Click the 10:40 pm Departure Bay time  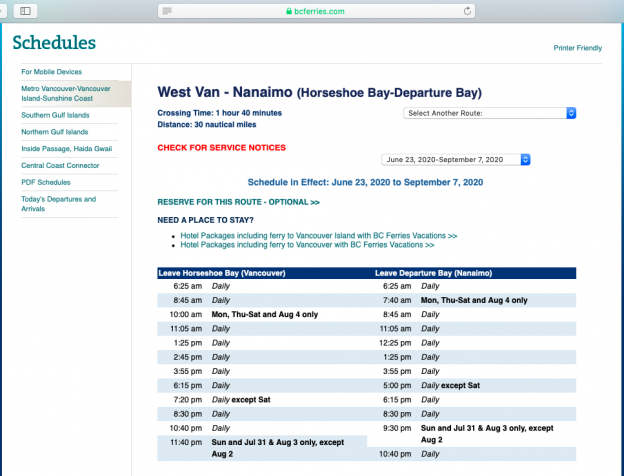click(x=395, y=454)
